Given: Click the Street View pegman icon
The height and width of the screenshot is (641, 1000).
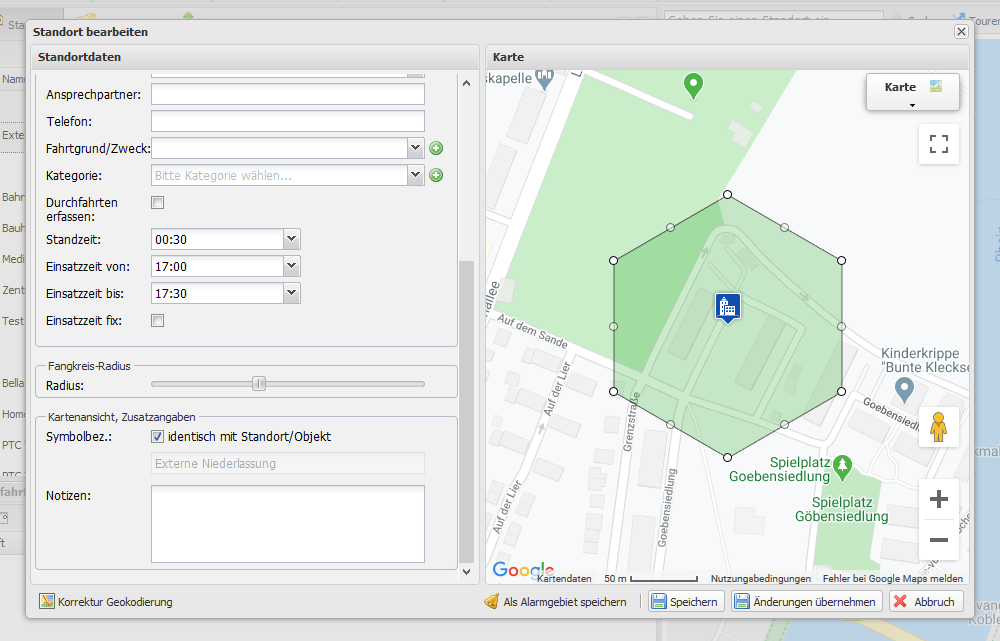Looking at the screenshot, I should 938,427.
